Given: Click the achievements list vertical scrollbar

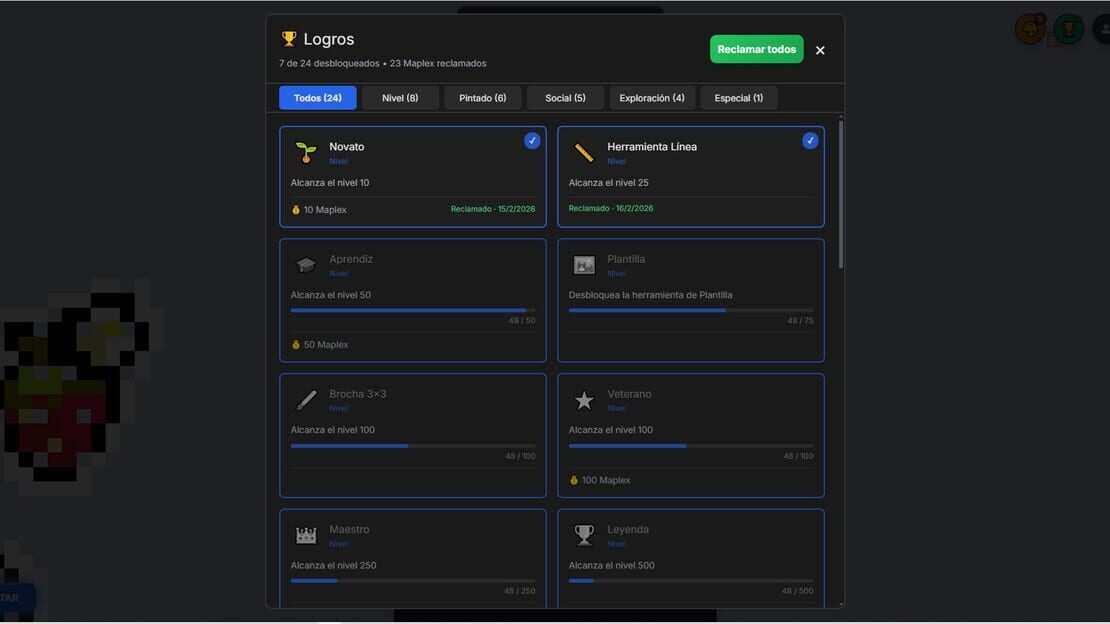Looking at the screenshot, I should coord(841,195).
